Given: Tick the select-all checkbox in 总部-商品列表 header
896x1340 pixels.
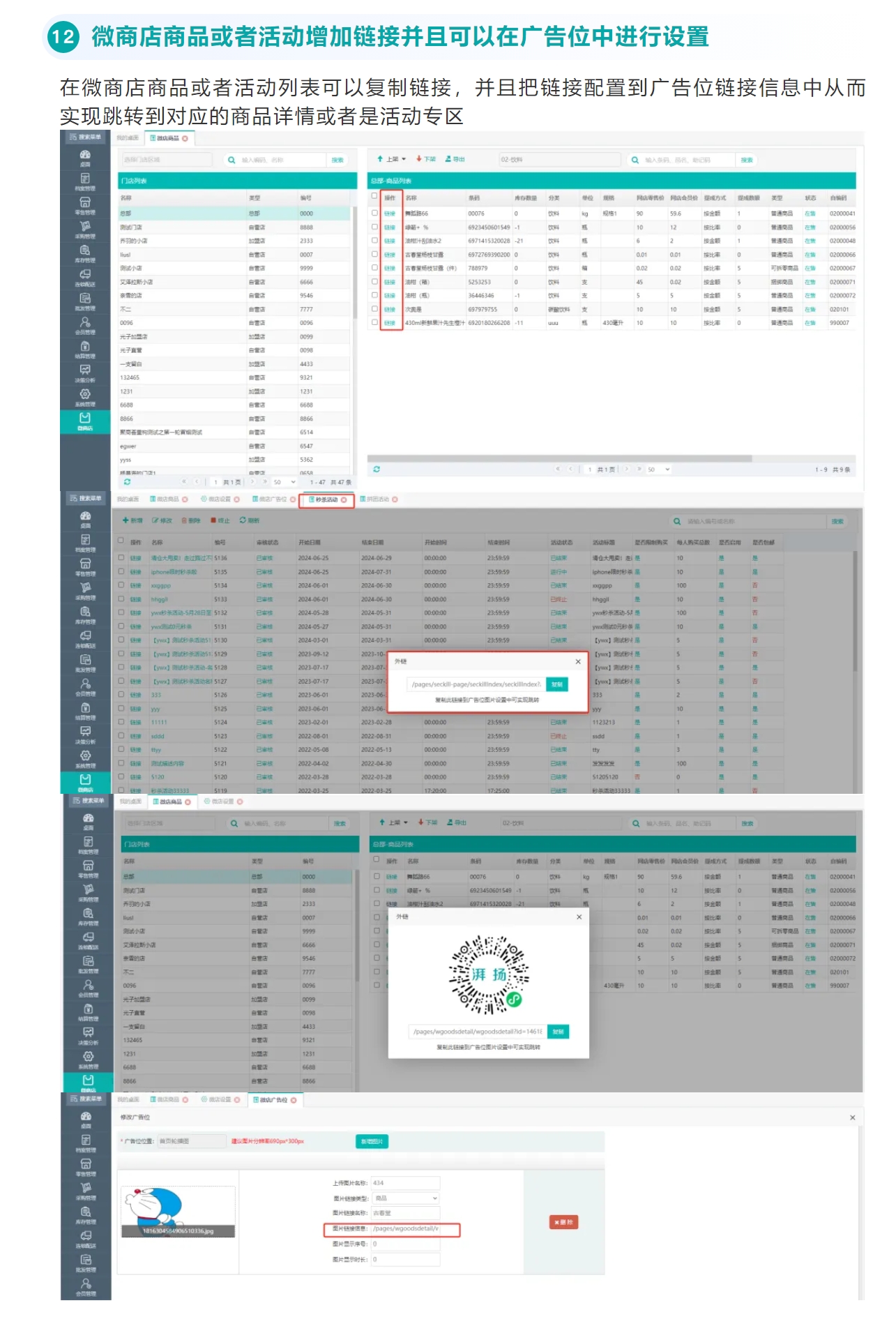Looking at the screenshot, I should (374, 197).
